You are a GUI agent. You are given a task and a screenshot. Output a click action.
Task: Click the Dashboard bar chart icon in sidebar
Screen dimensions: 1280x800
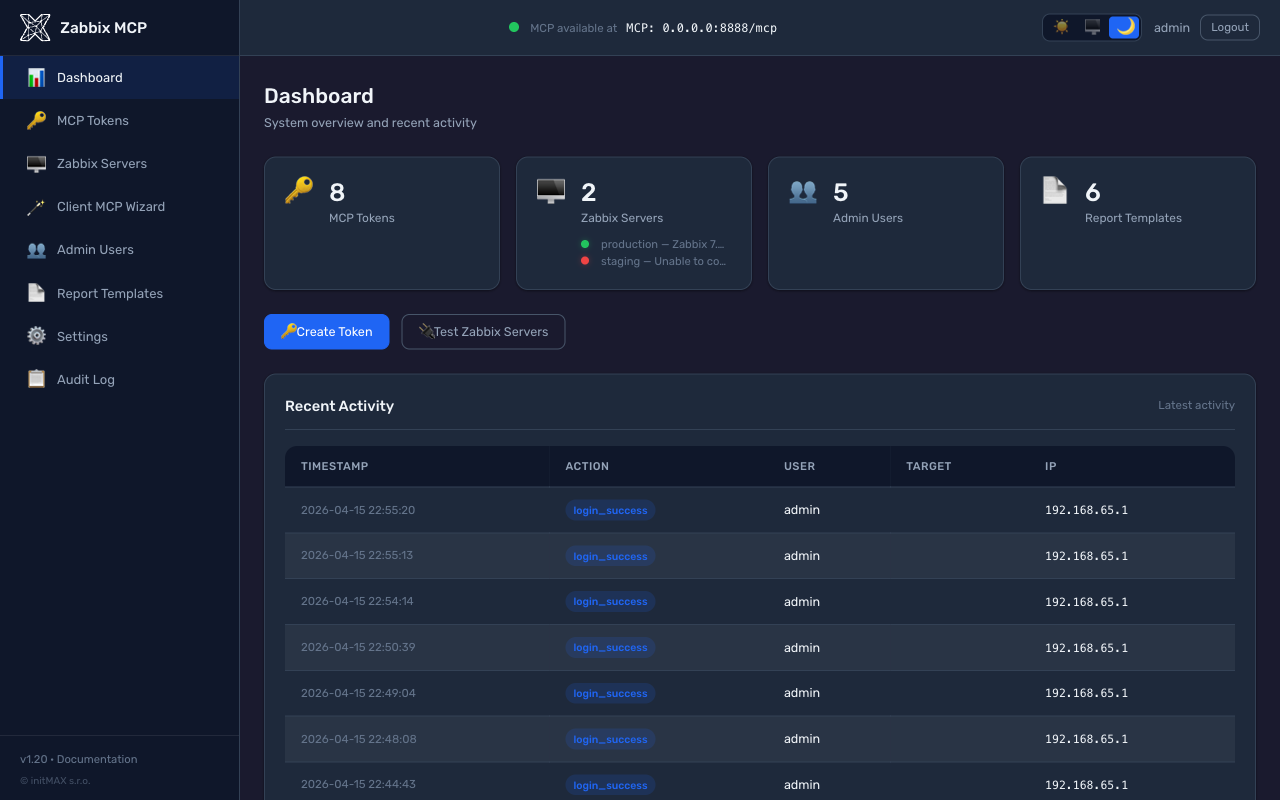[36, 77]
